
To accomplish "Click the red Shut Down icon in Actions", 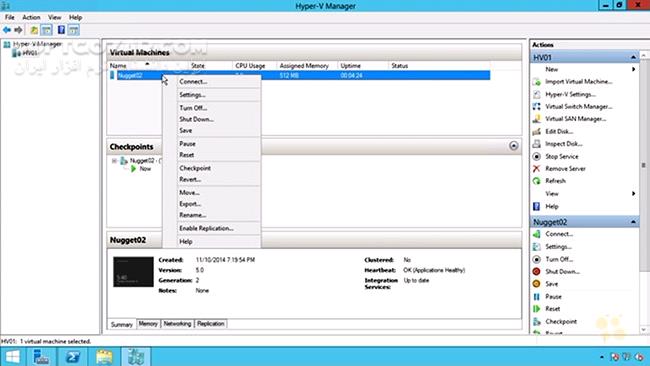I will tap(536, 271).
